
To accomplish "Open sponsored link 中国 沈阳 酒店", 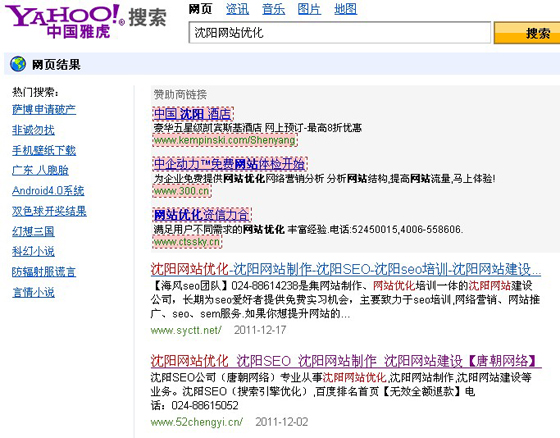I will click(193, 114).
